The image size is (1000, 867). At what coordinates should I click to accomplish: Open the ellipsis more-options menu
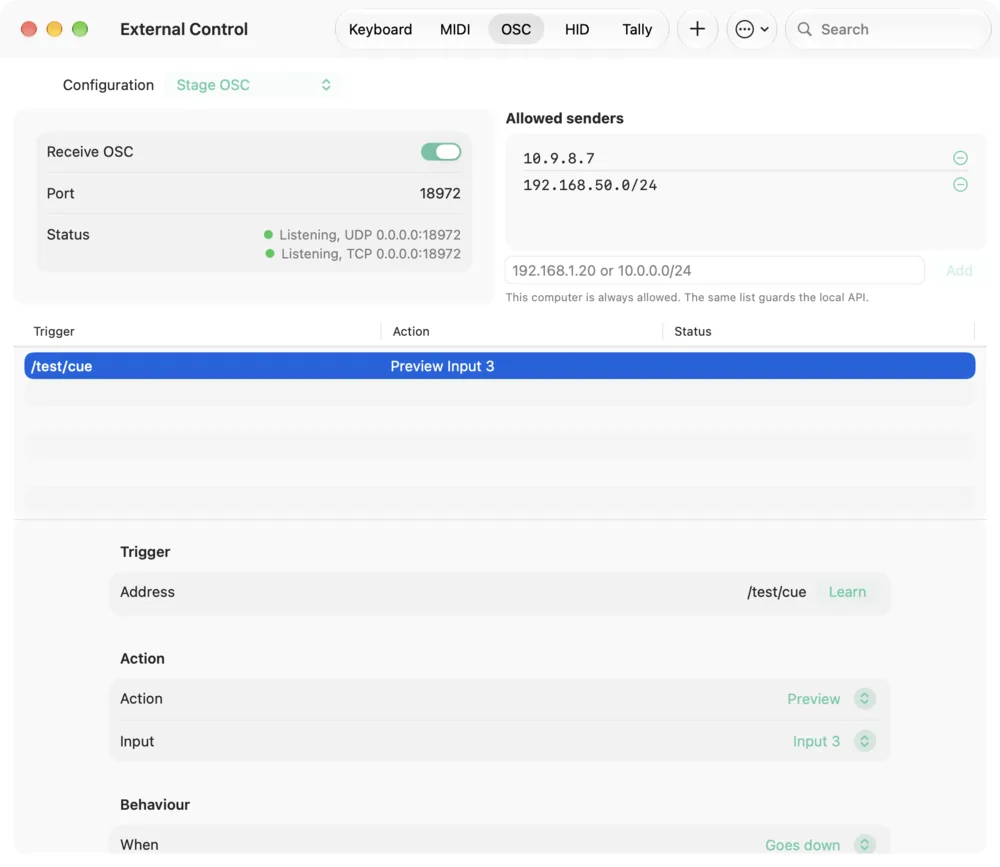(x=751, y=29)
